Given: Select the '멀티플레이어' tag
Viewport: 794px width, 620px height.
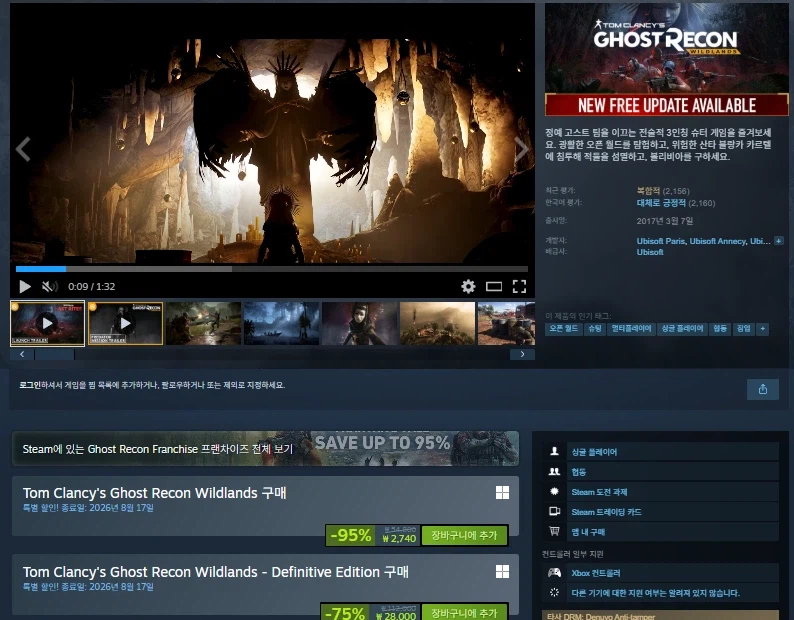Looking at the screenshot, I should pos(631,329).
